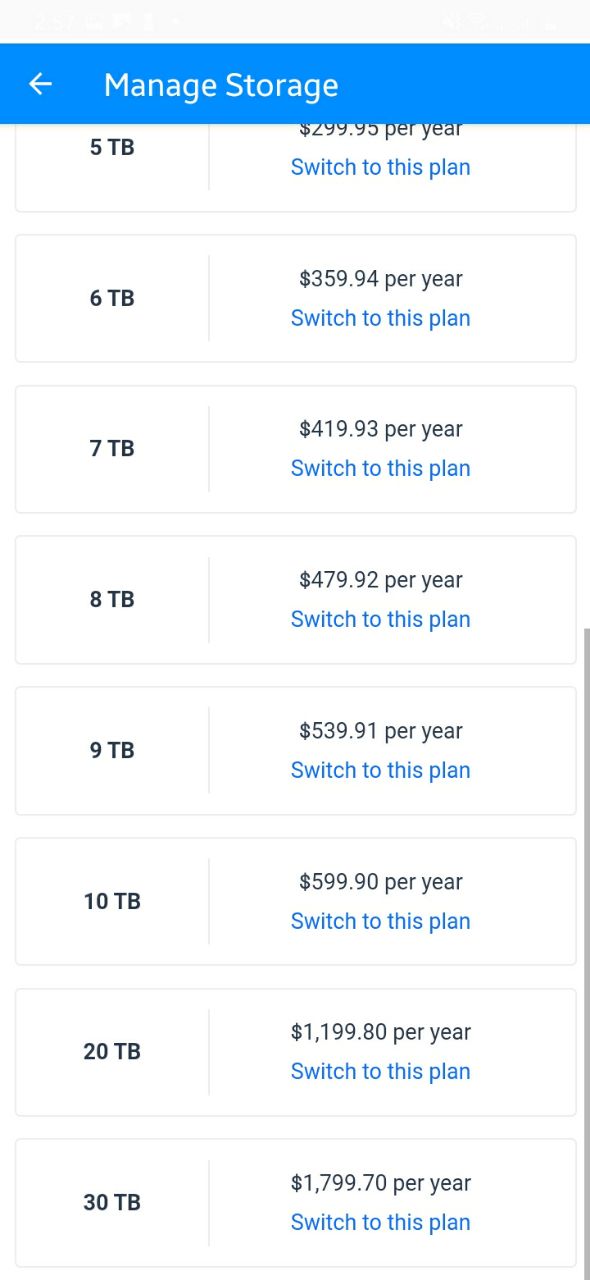590x1280 pixels.
Task: Switch to the 6 TB plan
Action: 380,318
